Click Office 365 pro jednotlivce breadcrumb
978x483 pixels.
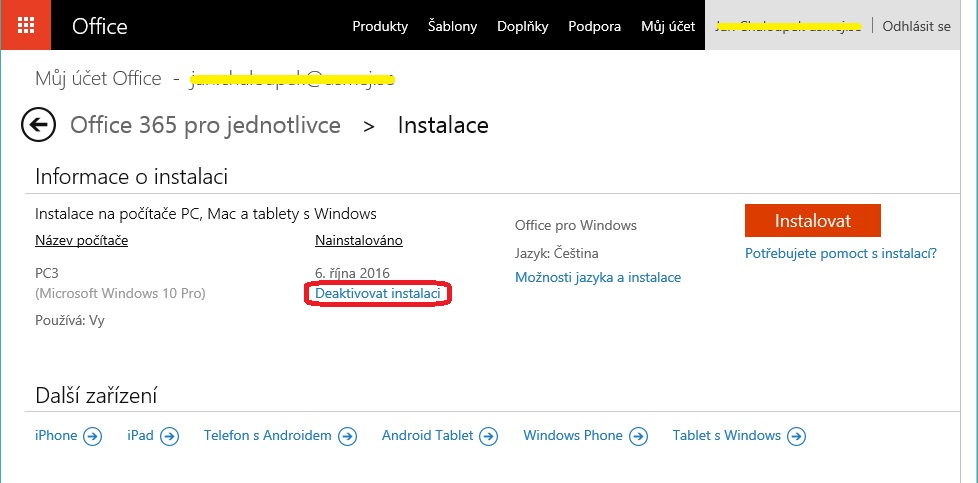205,125
